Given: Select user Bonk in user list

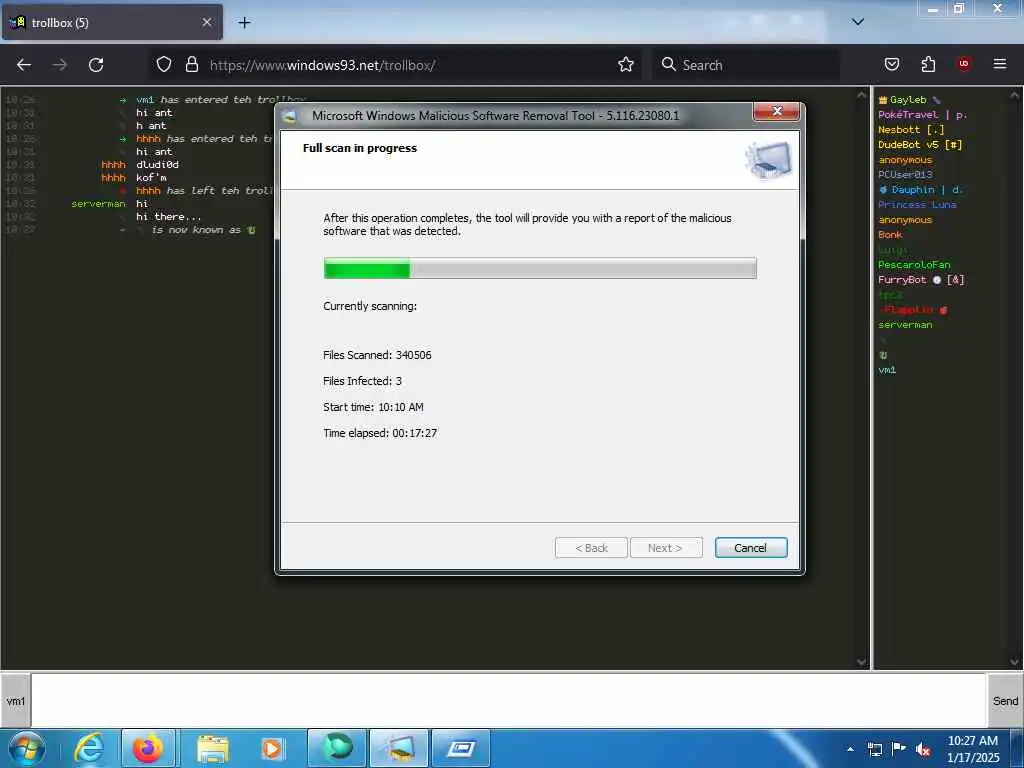Looking at the screenshot, I should click(890, 235).
